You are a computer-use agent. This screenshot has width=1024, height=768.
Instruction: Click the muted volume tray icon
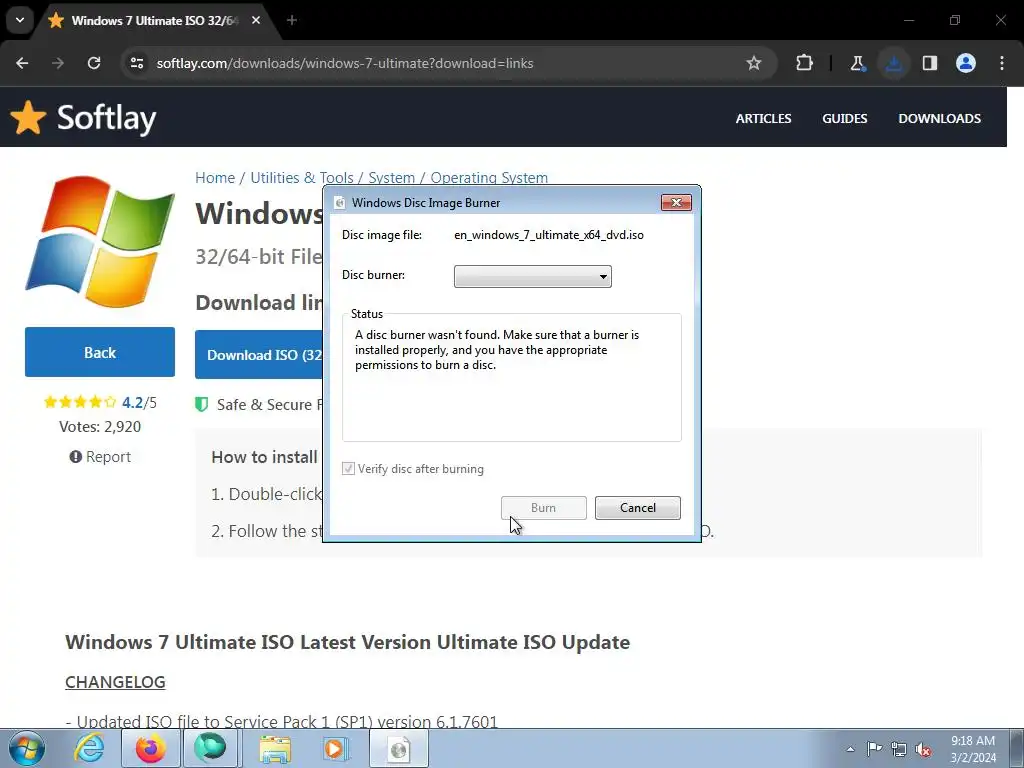pos(923,750)
